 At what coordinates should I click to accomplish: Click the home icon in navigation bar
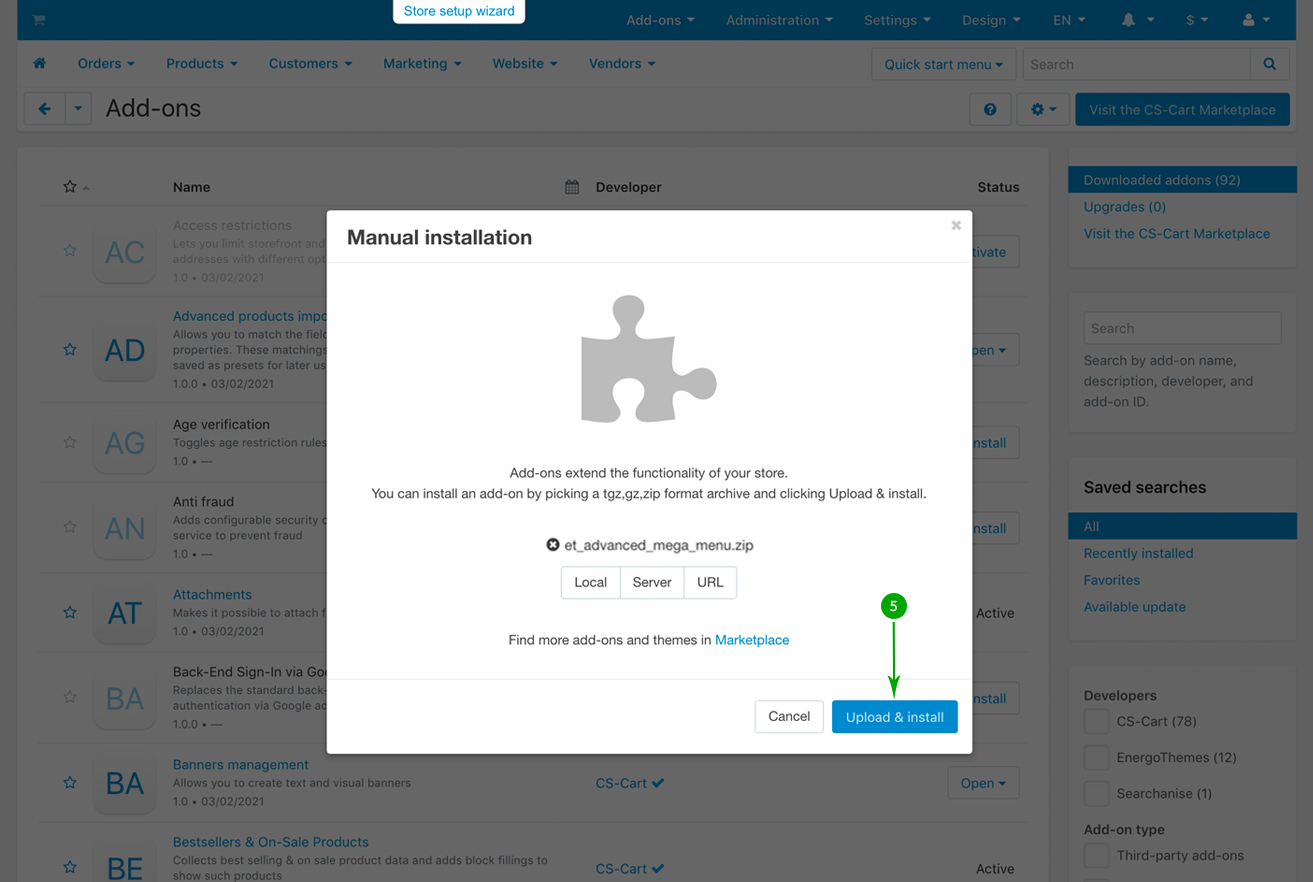click(40, 63)
